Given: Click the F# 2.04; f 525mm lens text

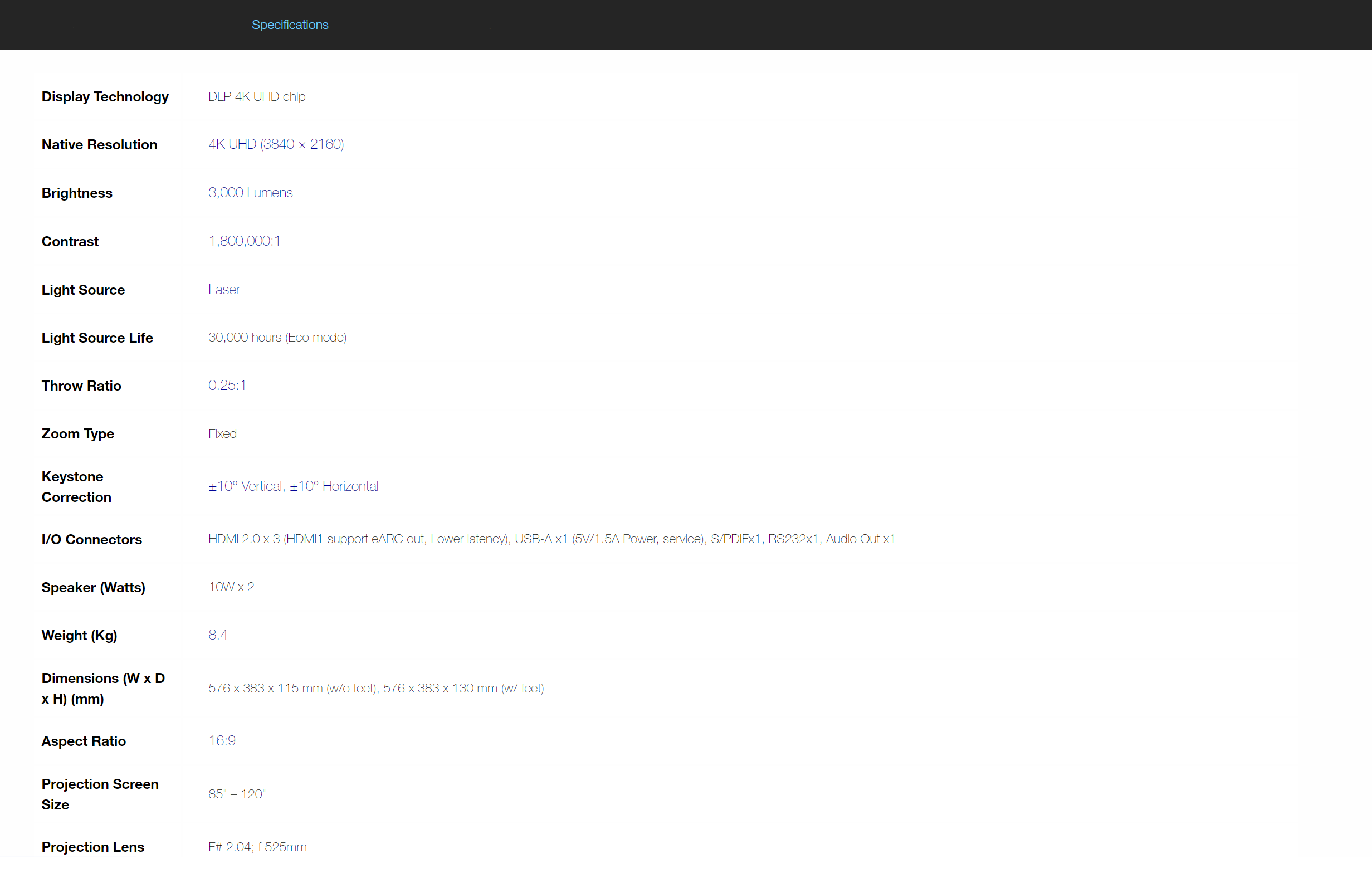Looking at the screenshot, I should point(257,847).
